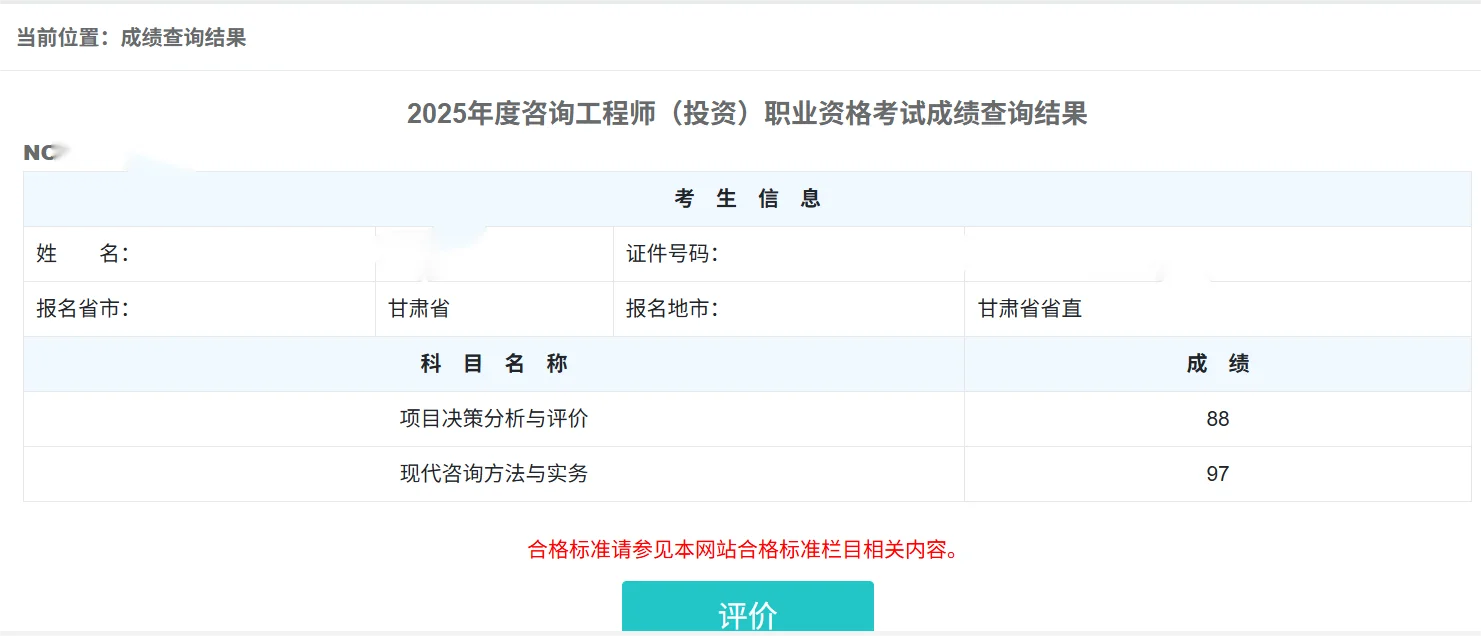Select the score 97 cell
The width and height of the screenshot is (1481, 636).
click(1219, 474)
